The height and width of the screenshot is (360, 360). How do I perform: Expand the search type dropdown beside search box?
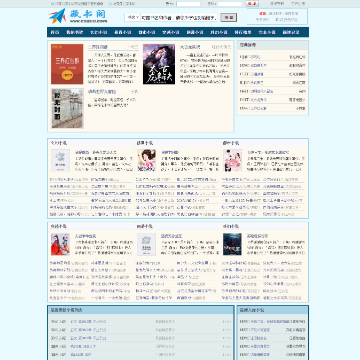[x=133, y=17]
